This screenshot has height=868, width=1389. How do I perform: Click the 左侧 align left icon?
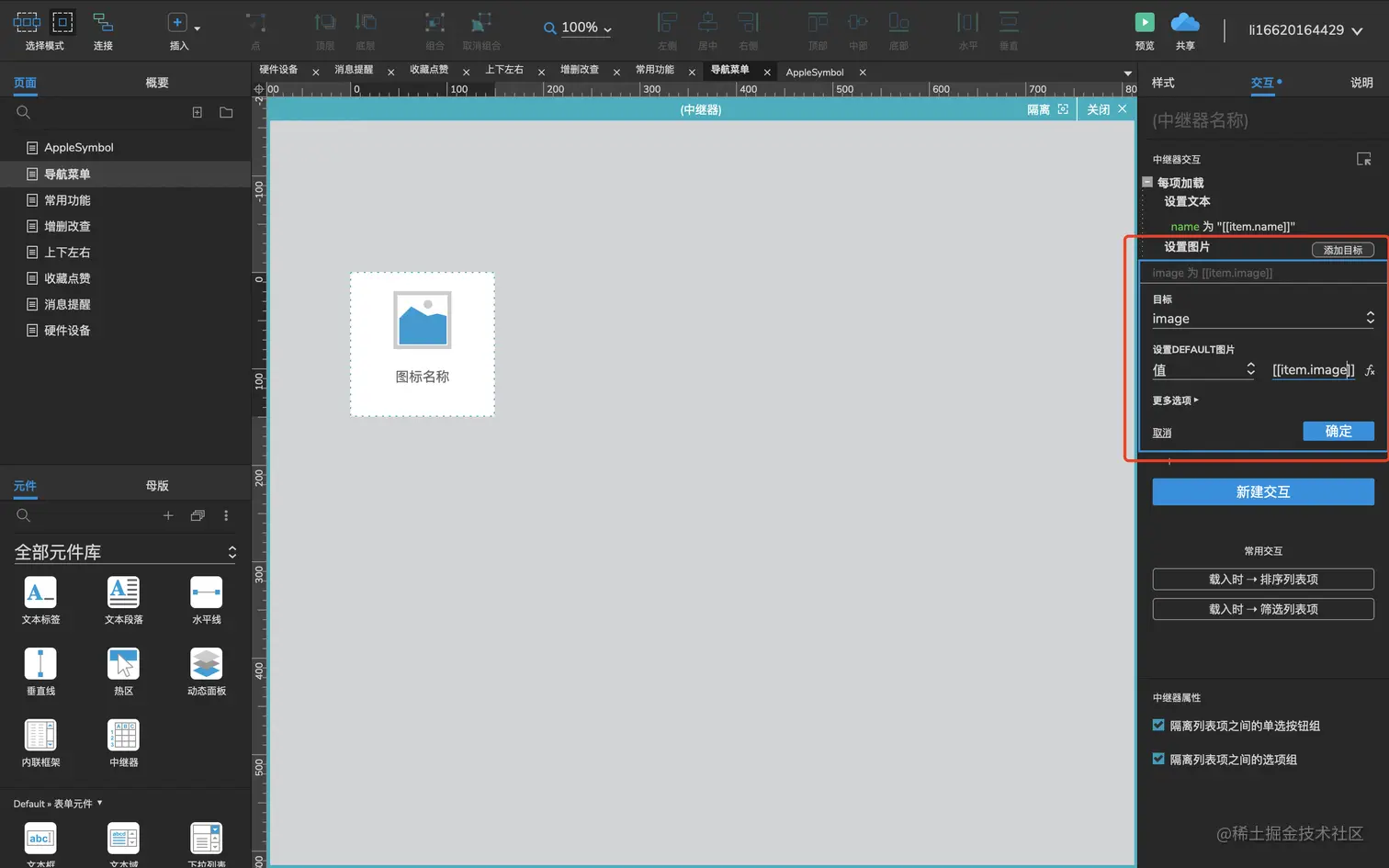[x=667, y=22]
